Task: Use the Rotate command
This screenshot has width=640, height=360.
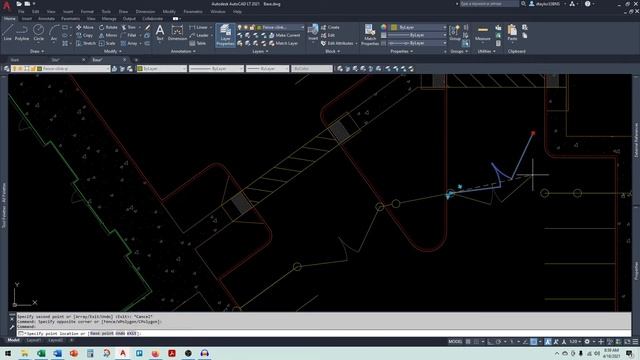Action: click(108, 27)
